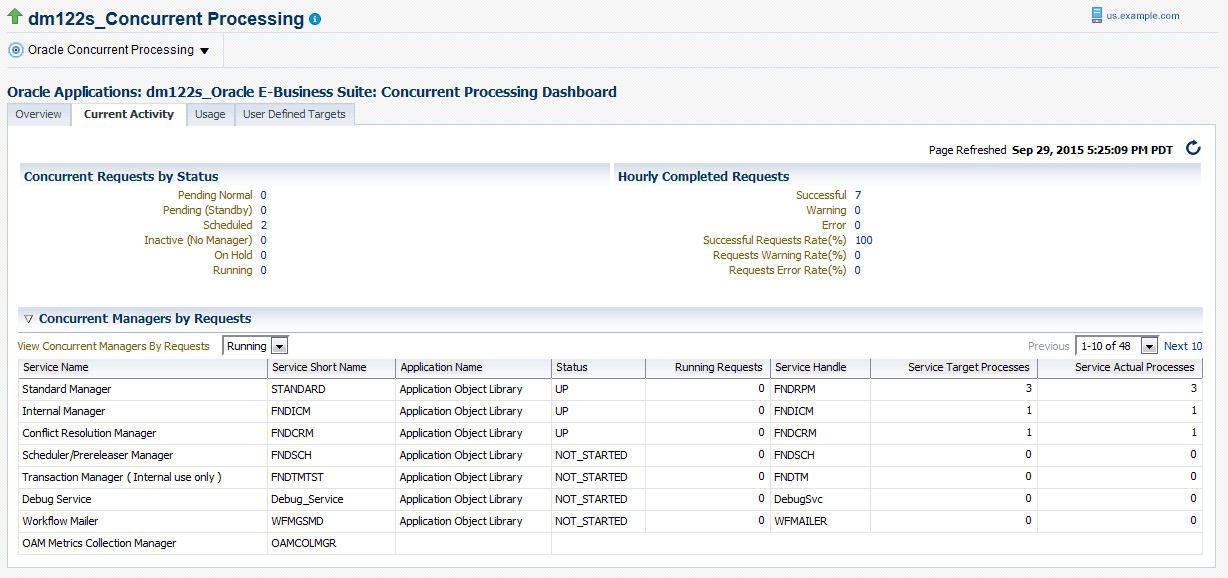Sort by Service Short Name column header
This screenshot has height=578, width=1228.
[x=331, y=367]
